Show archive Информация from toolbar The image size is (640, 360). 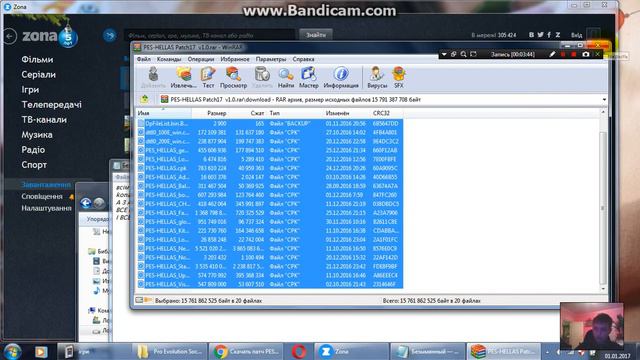point(341,78)
